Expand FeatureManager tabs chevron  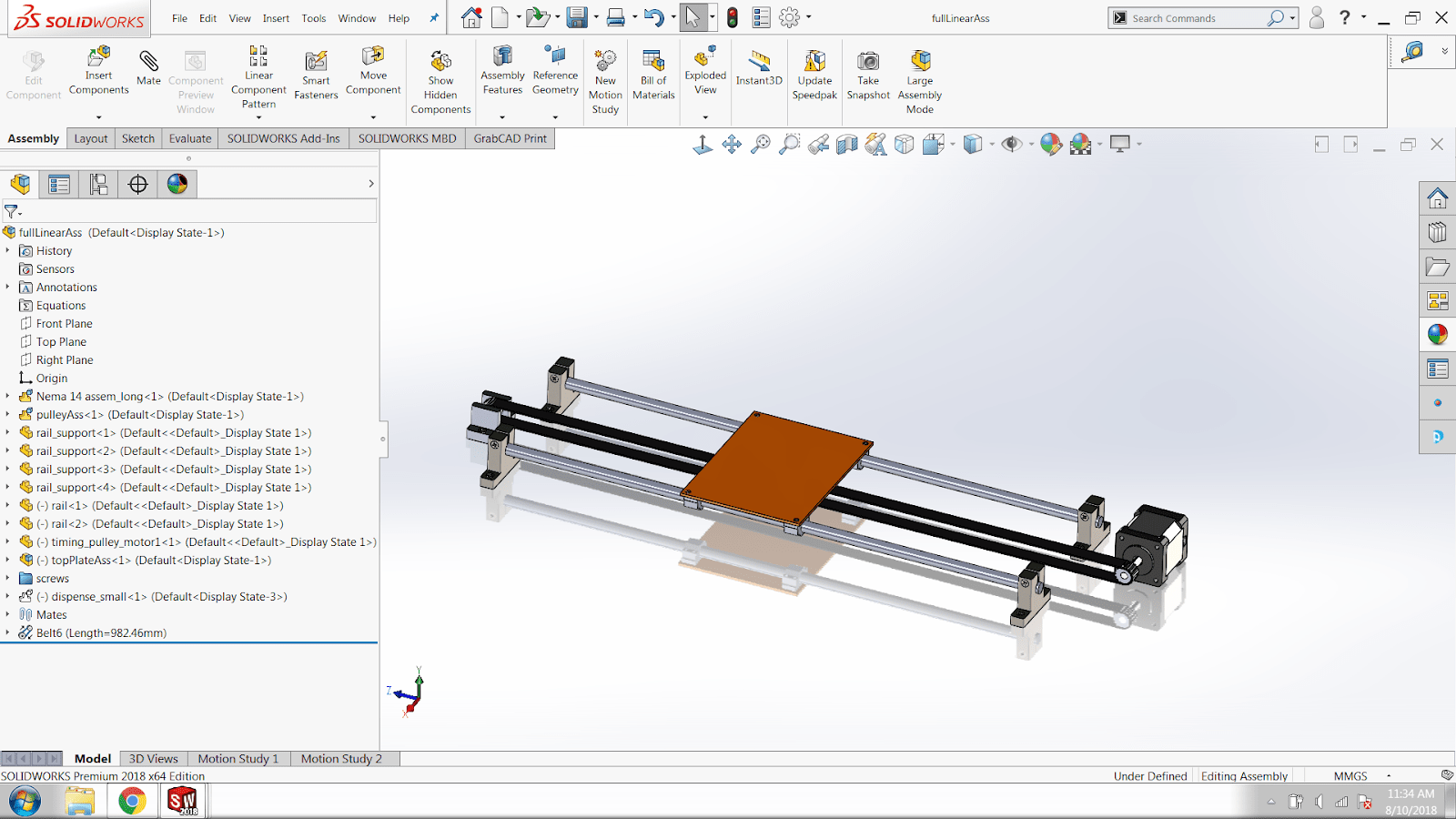(370, 184)
